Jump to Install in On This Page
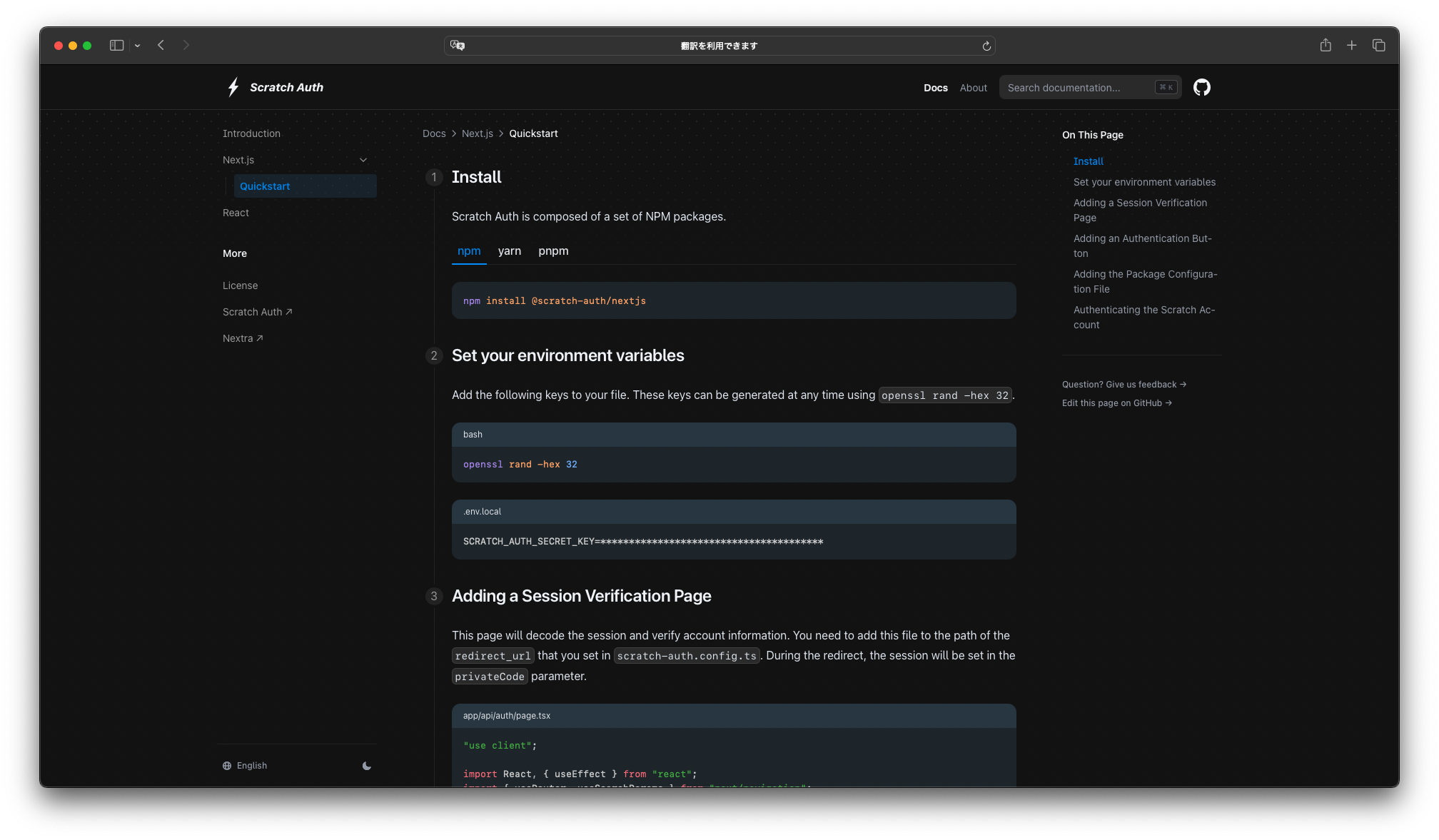The width and height of the screenshot is (1439, 840). tap(1089, 161)
